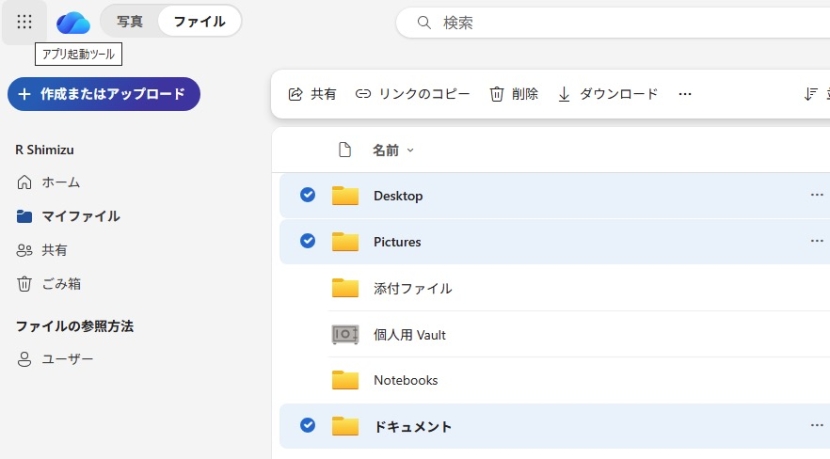830x459 pixels.
Task: Click the Pictures folder icon
Action: [345, 241]
